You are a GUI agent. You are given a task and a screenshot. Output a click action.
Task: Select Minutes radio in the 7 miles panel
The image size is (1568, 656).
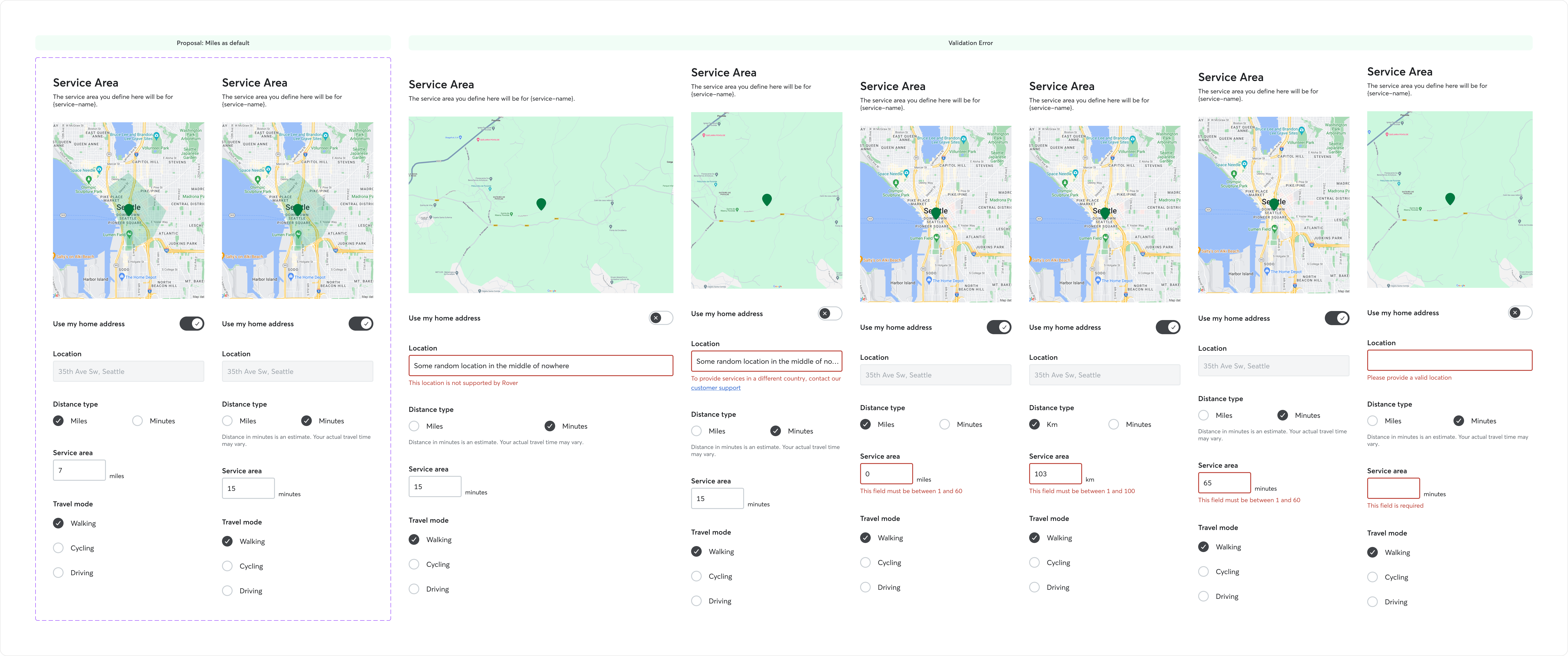pyautogui.click(x=137, y=421)
